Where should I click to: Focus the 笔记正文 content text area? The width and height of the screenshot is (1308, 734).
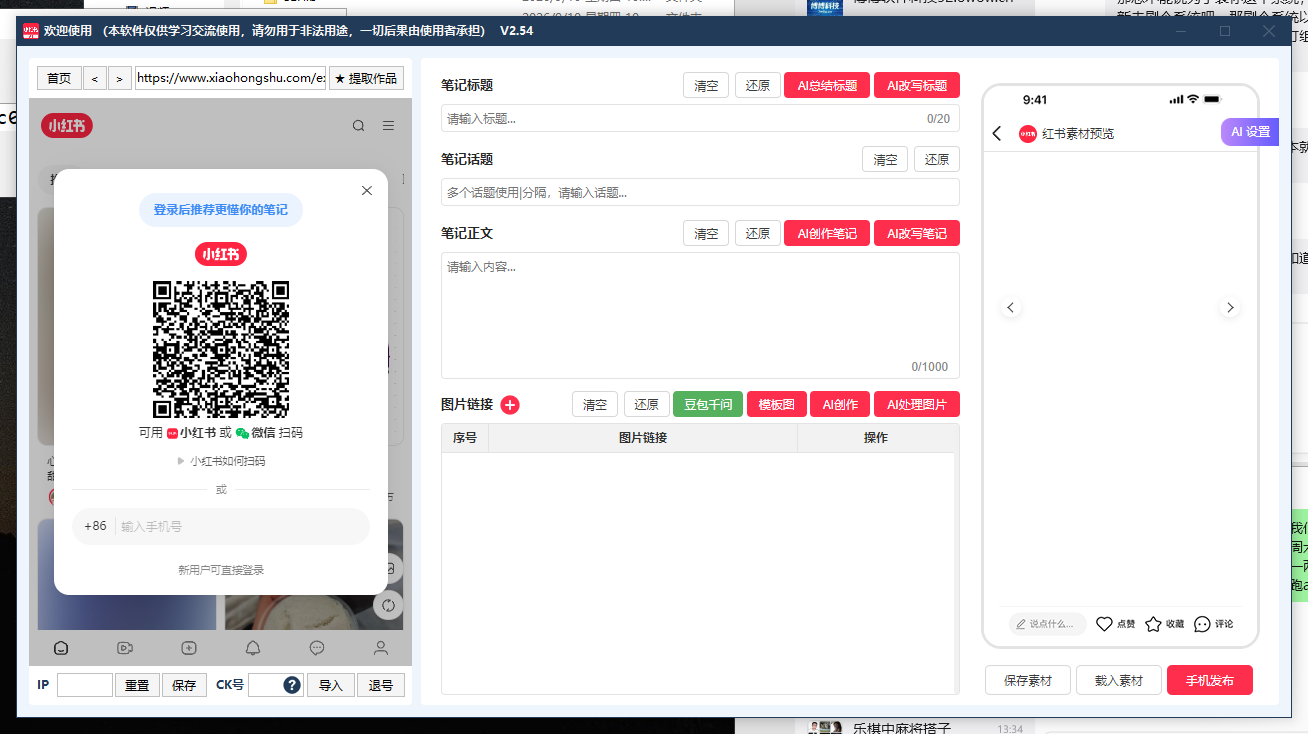[x=700, y=315]
